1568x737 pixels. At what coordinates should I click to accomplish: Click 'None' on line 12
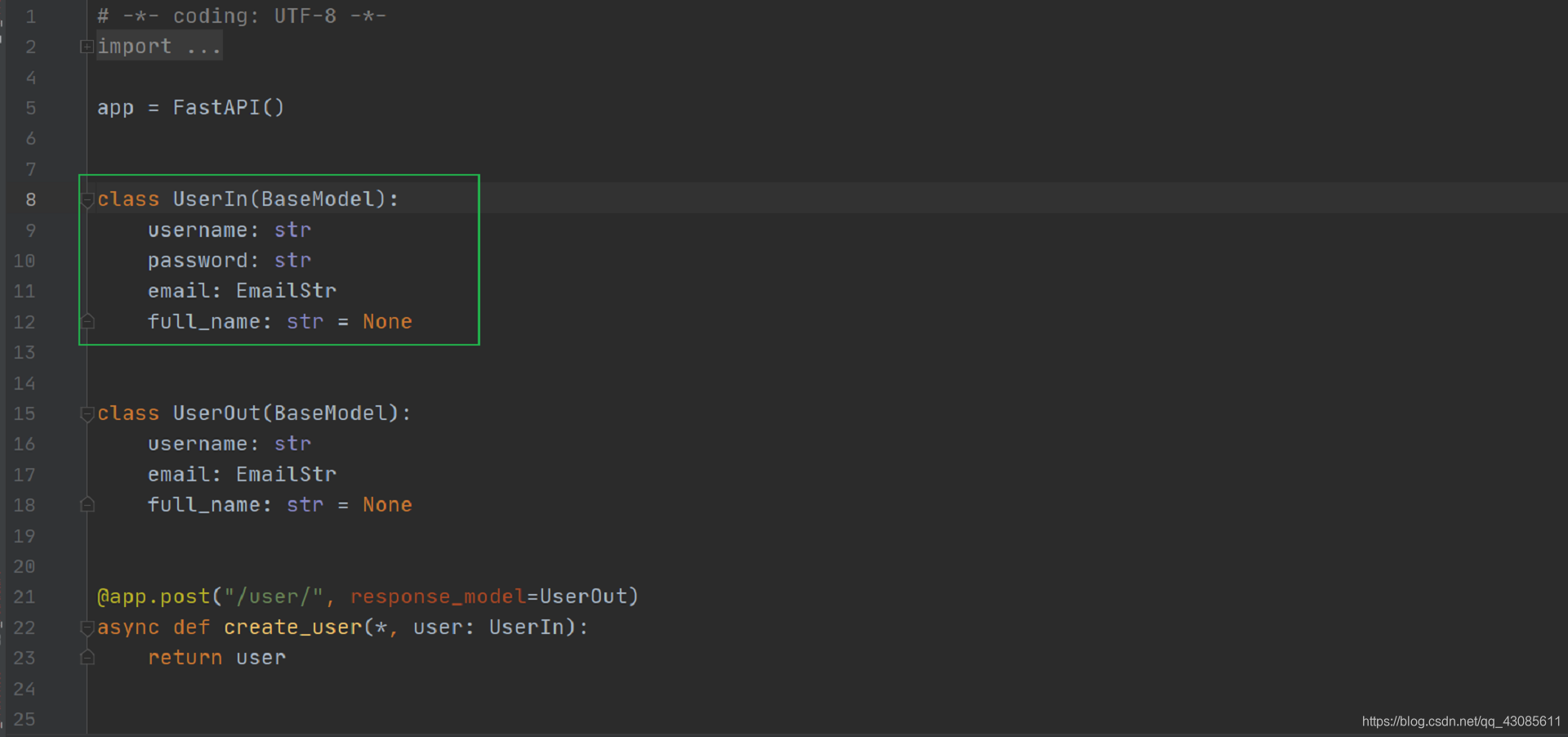387,322
